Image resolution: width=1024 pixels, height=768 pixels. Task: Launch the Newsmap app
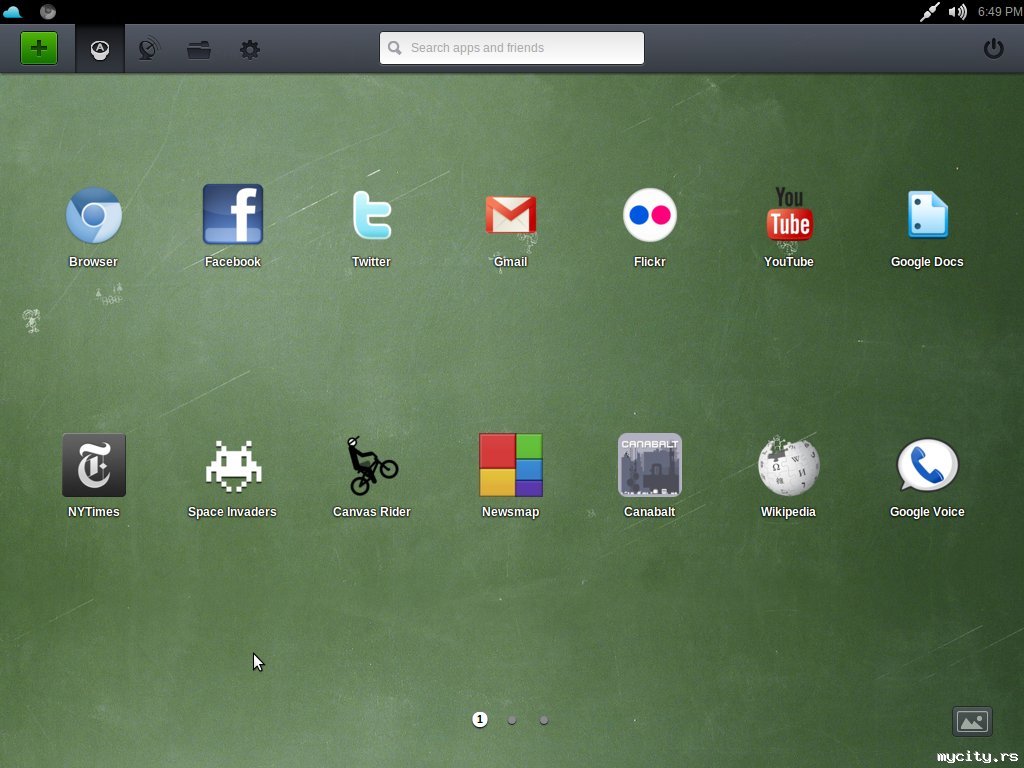pos(511,465)
